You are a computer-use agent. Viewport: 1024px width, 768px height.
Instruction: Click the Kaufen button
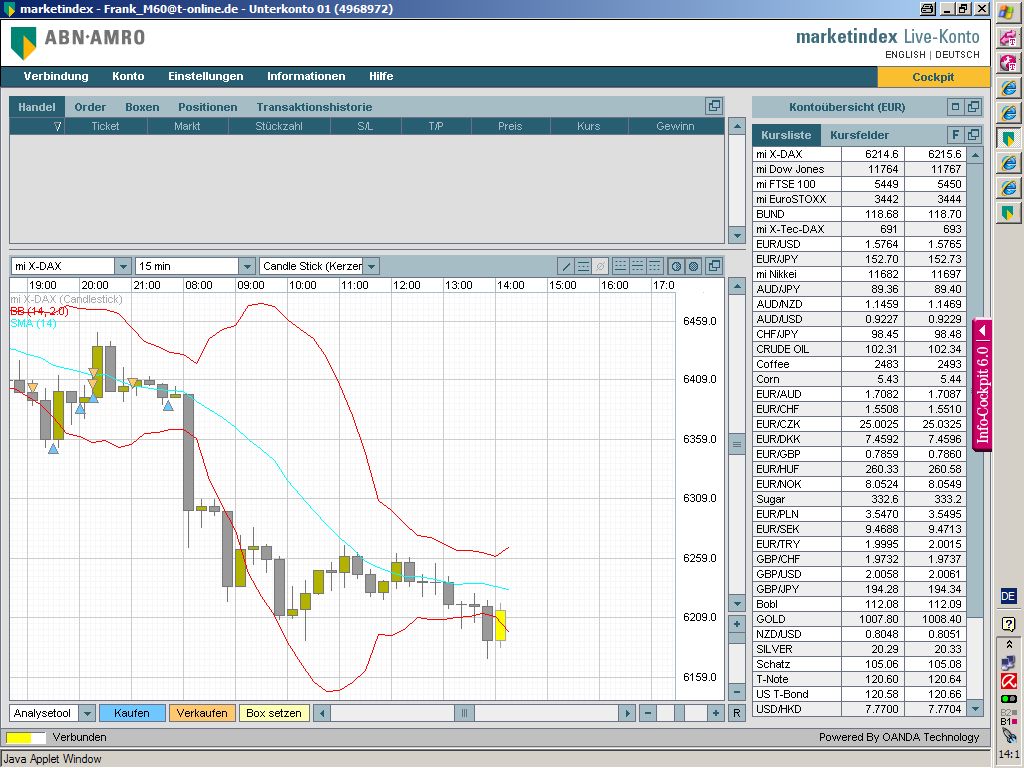tap(132, 713)
